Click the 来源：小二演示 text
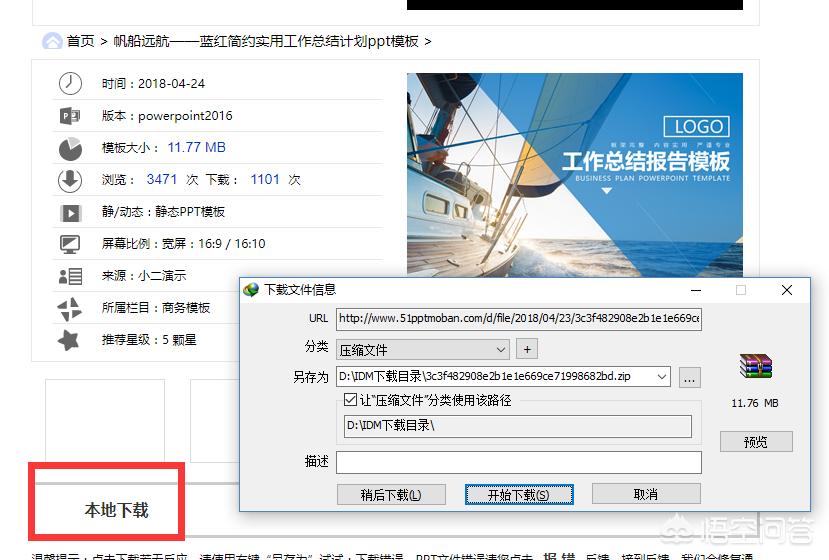The image size is (829, 560). pos(144,276)
